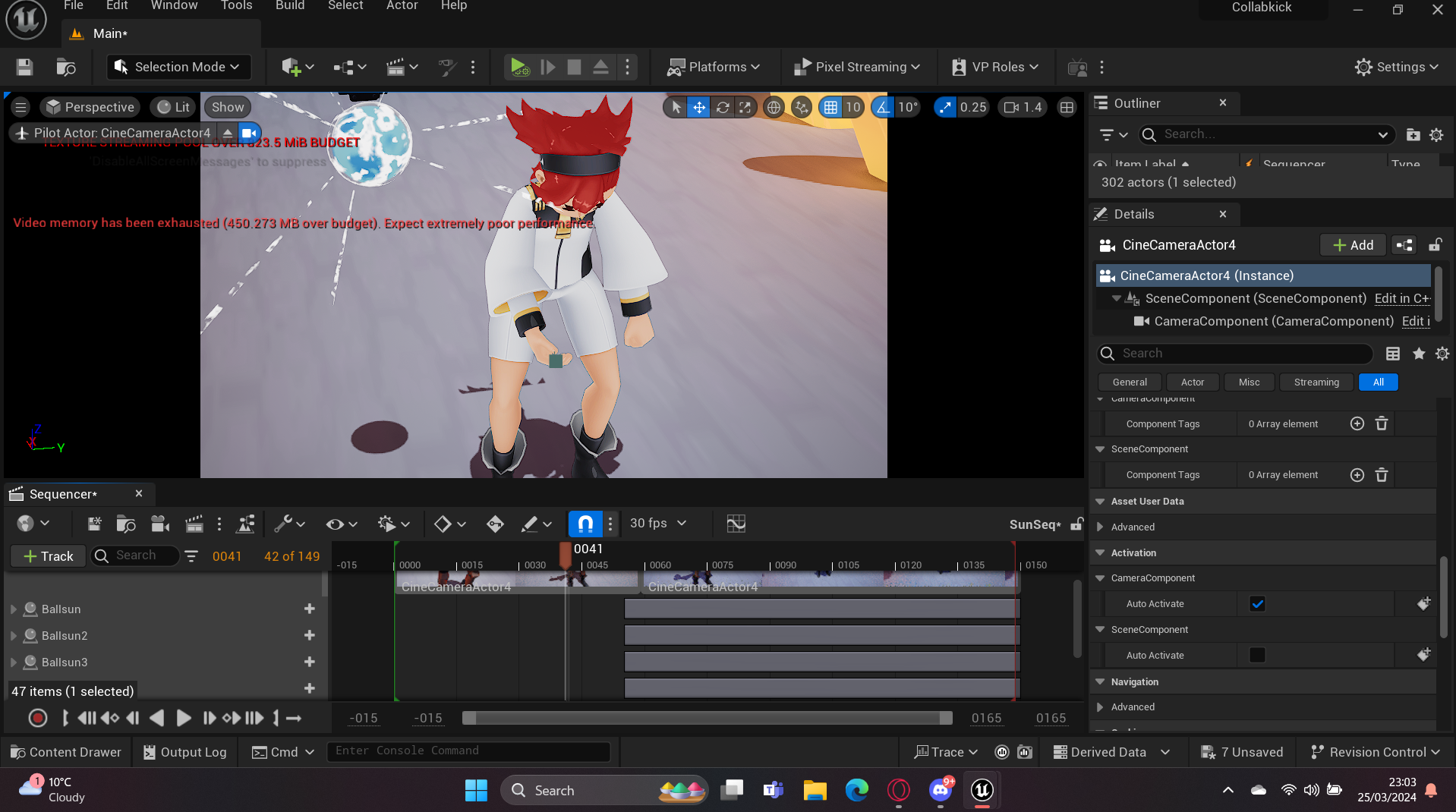This screenshot has width=1456, height=812.
Task: Save the current level with the floppy icon
Action: pos(24,67)
